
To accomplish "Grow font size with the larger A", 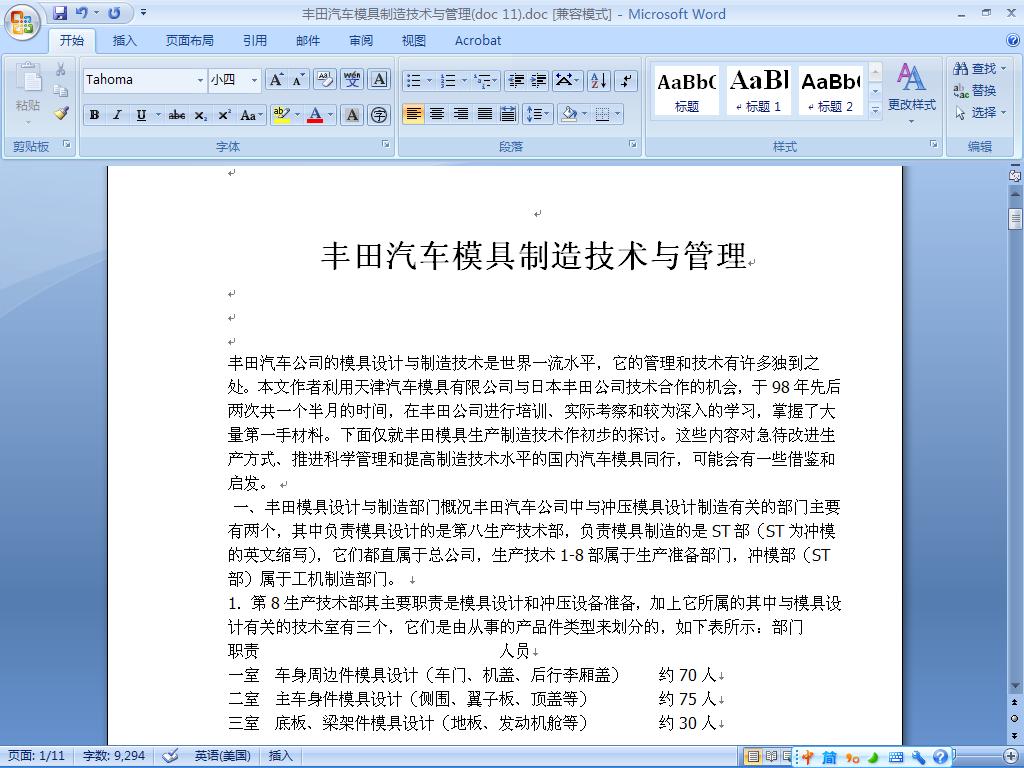I will coord(276,80).
